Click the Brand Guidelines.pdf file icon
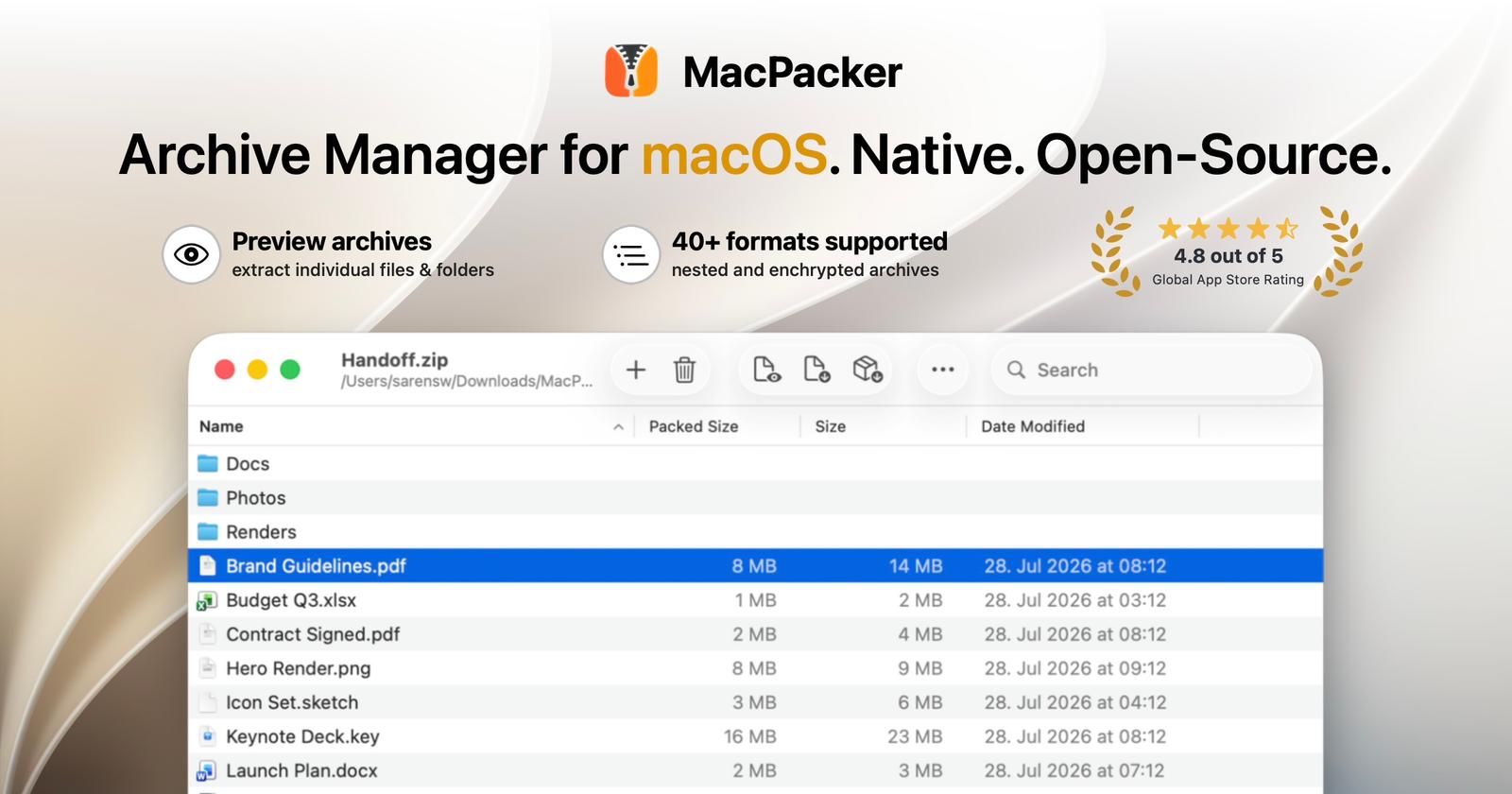 pyautogui.click(x=208, y=566)
